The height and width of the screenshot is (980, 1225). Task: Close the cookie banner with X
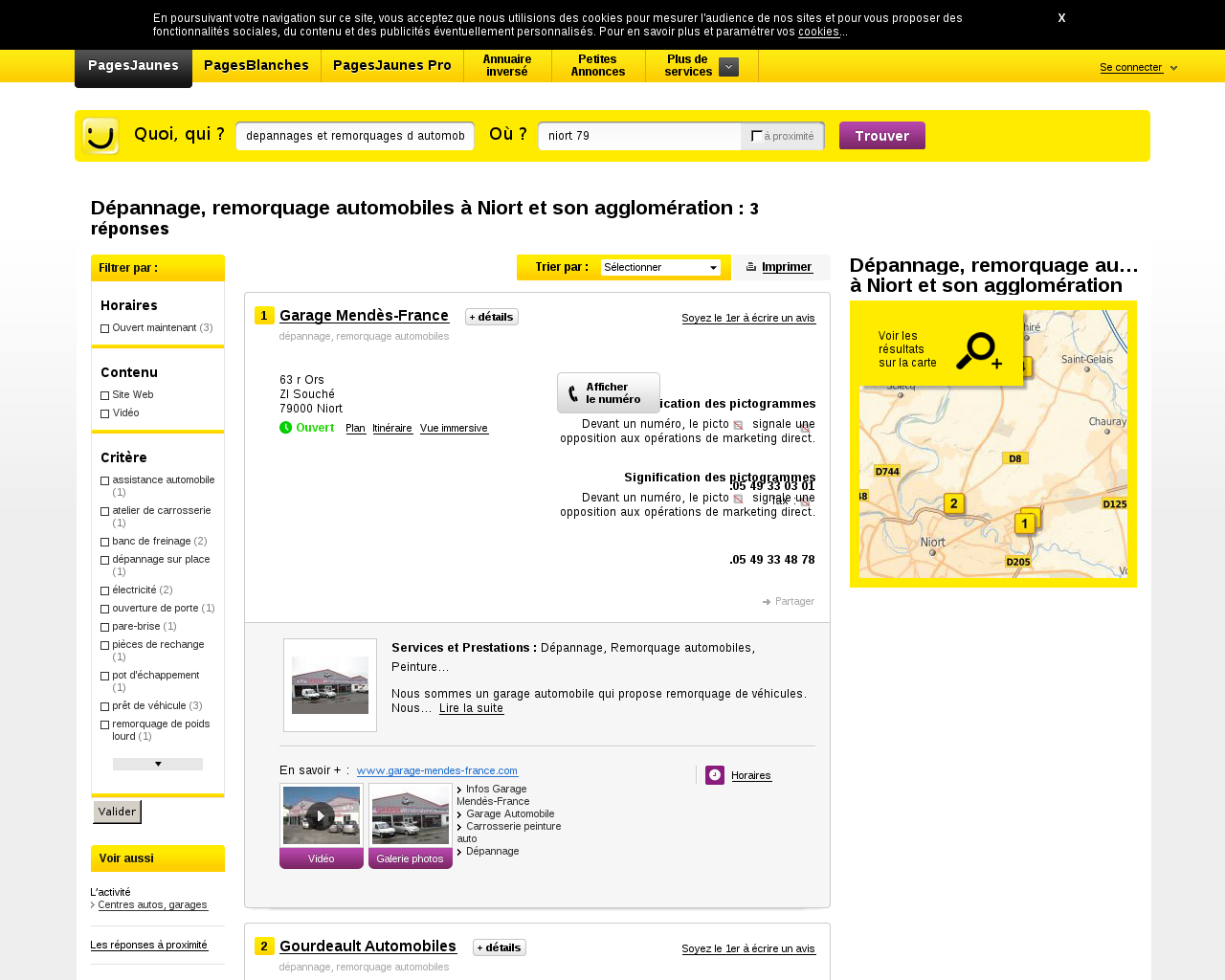1061,18
